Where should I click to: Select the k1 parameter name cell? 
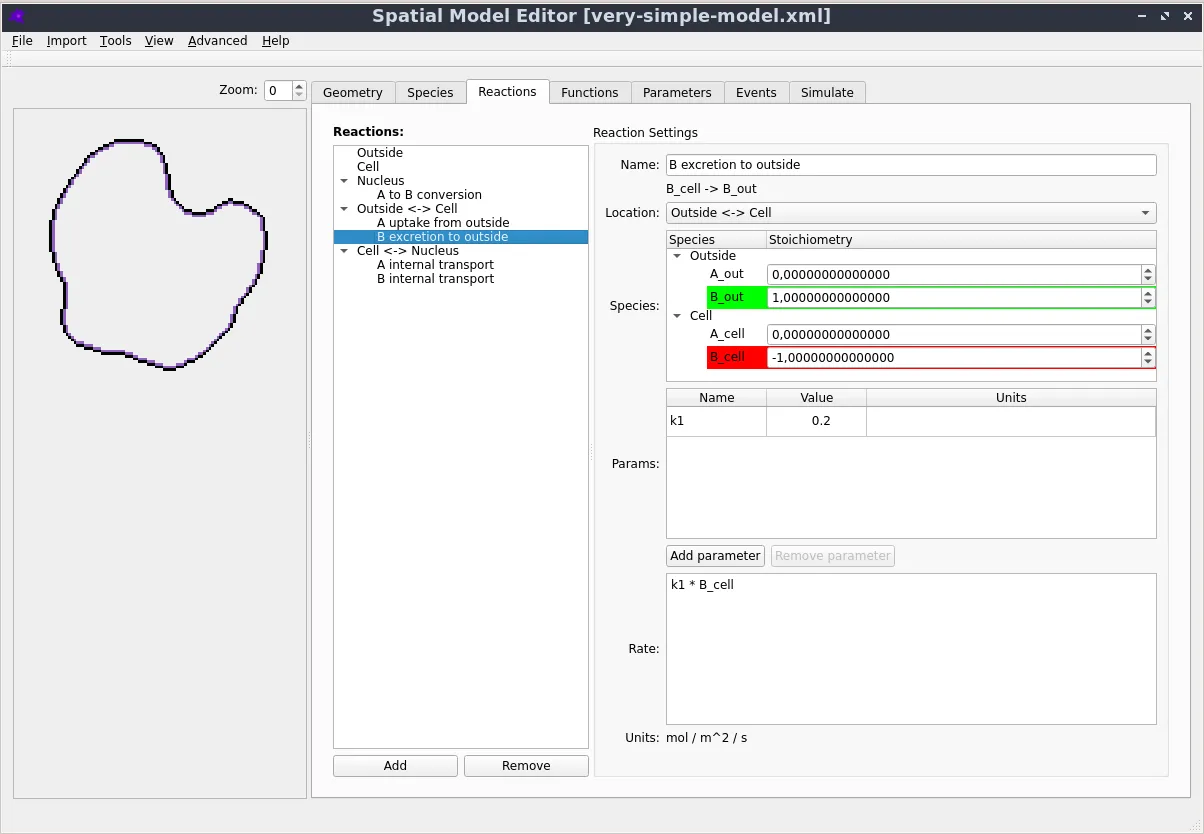click(x=717, y=421)
